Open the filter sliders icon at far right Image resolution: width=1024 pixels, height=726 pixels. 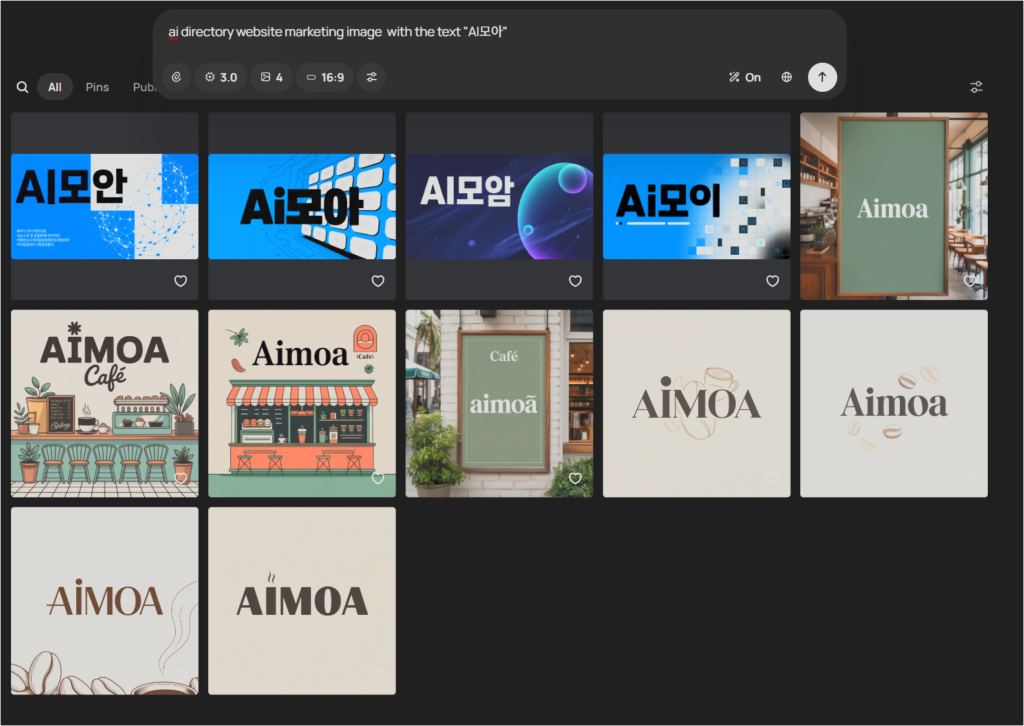977,87
